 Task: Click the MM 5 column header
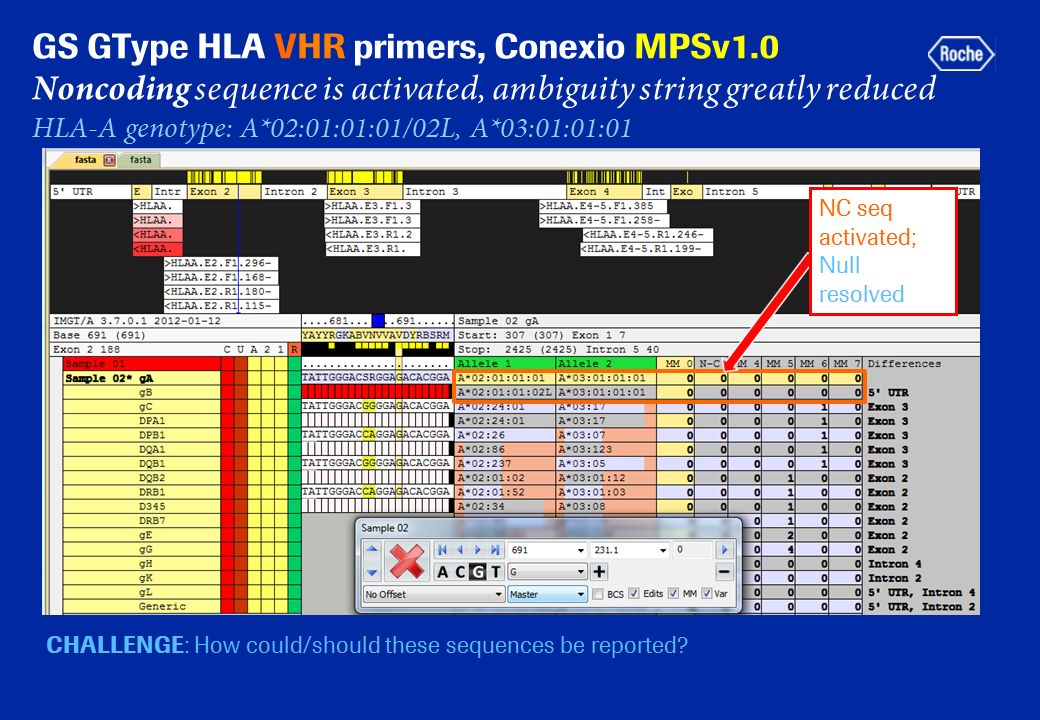(x=779, y=363)
